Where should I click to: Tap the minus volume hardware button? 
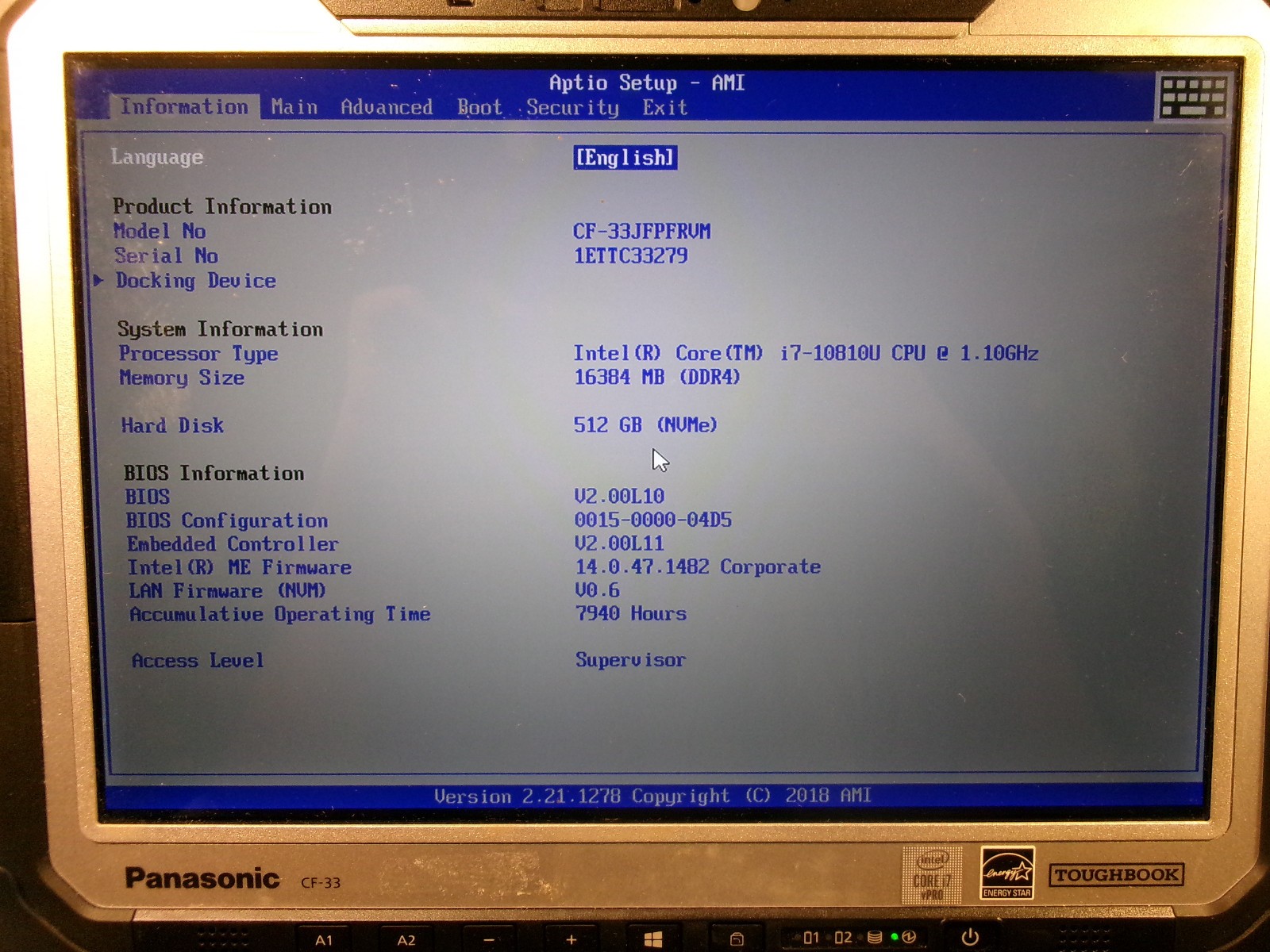point(489,940)
